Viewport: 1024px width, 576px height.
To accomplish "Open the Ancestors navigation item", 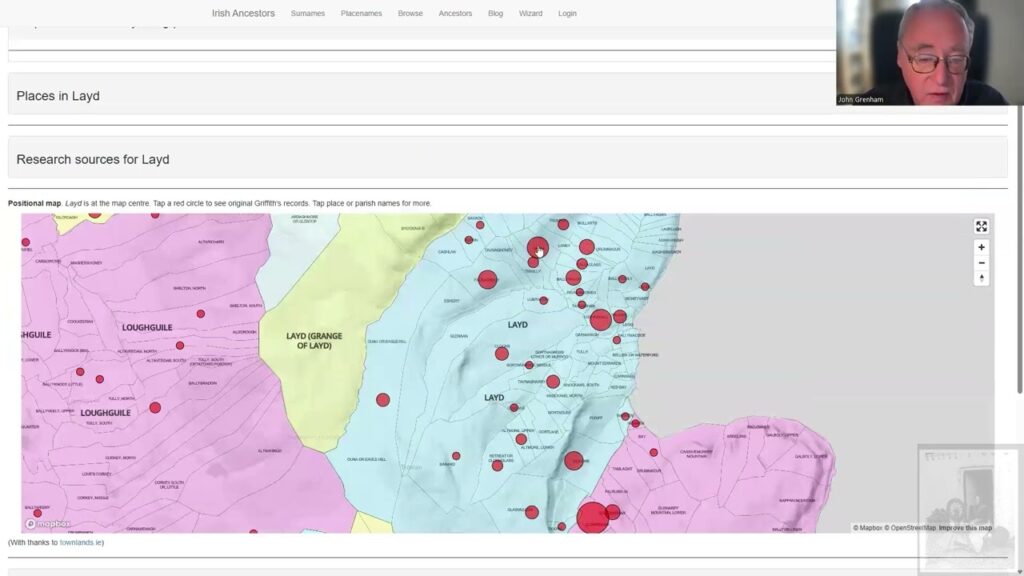I will (455, 14).
